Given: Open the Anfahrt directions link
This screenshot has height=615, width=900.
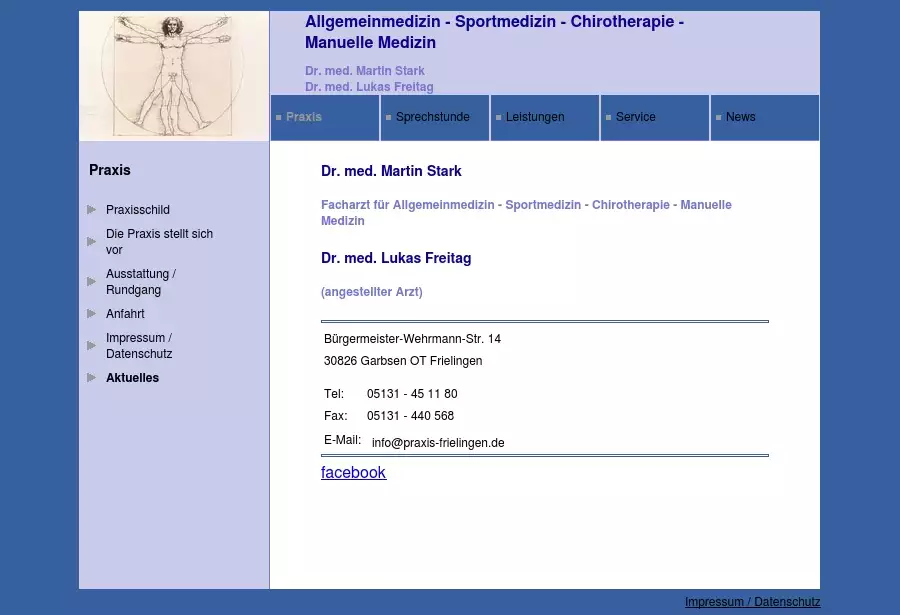Looking at the screenshot, I should pos(125,314).
